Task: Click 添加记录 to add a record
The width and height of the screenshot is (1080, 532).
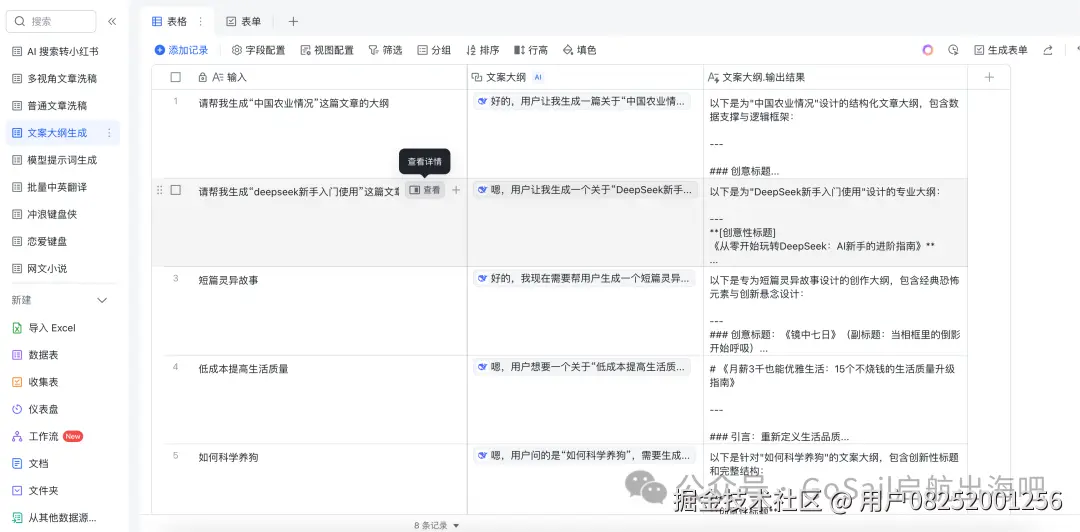Action: click(x=181, y=50)
